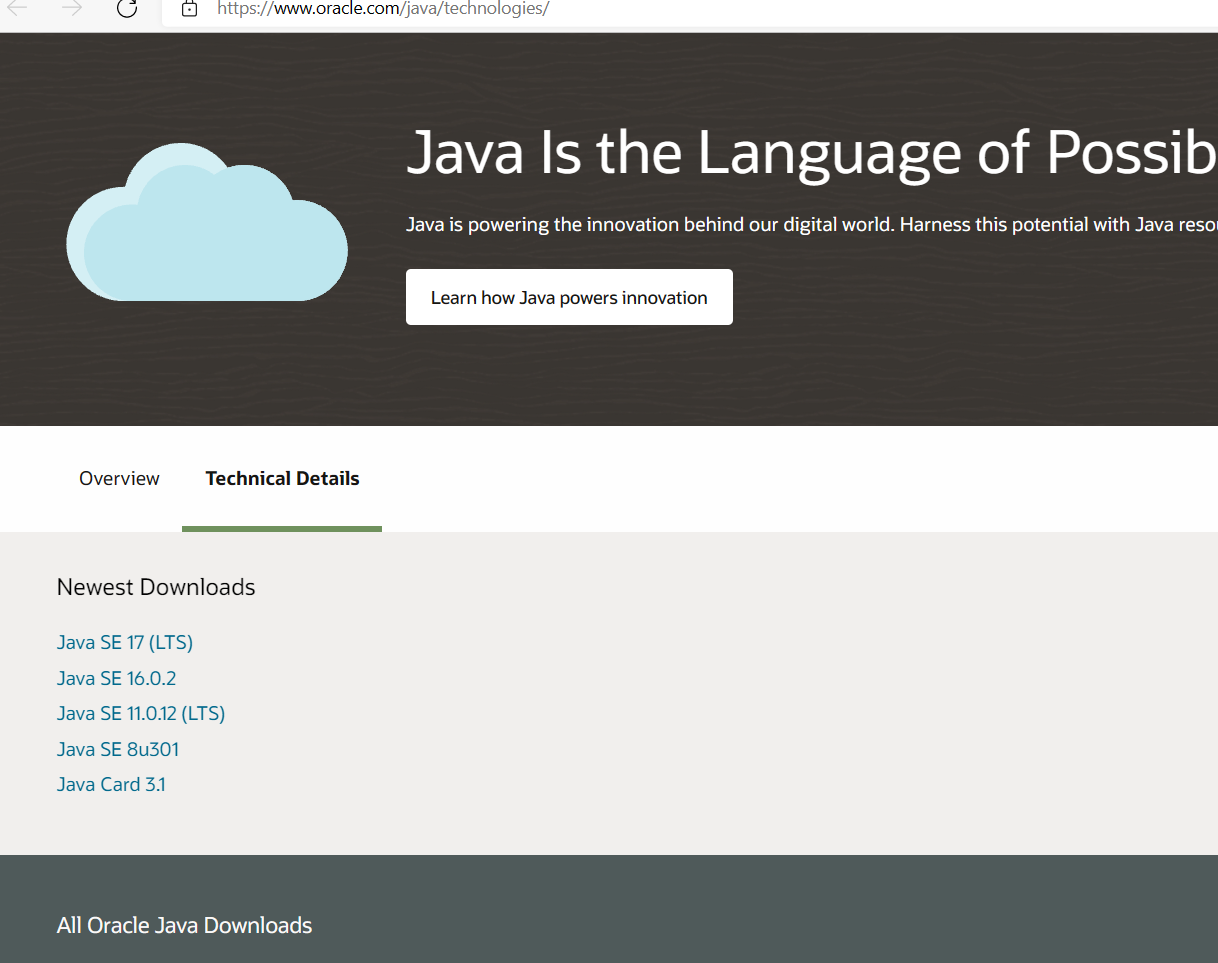The image size is (1218, 963).
Task: Click the Newest Downloads heading
Action: pos(156,587)
